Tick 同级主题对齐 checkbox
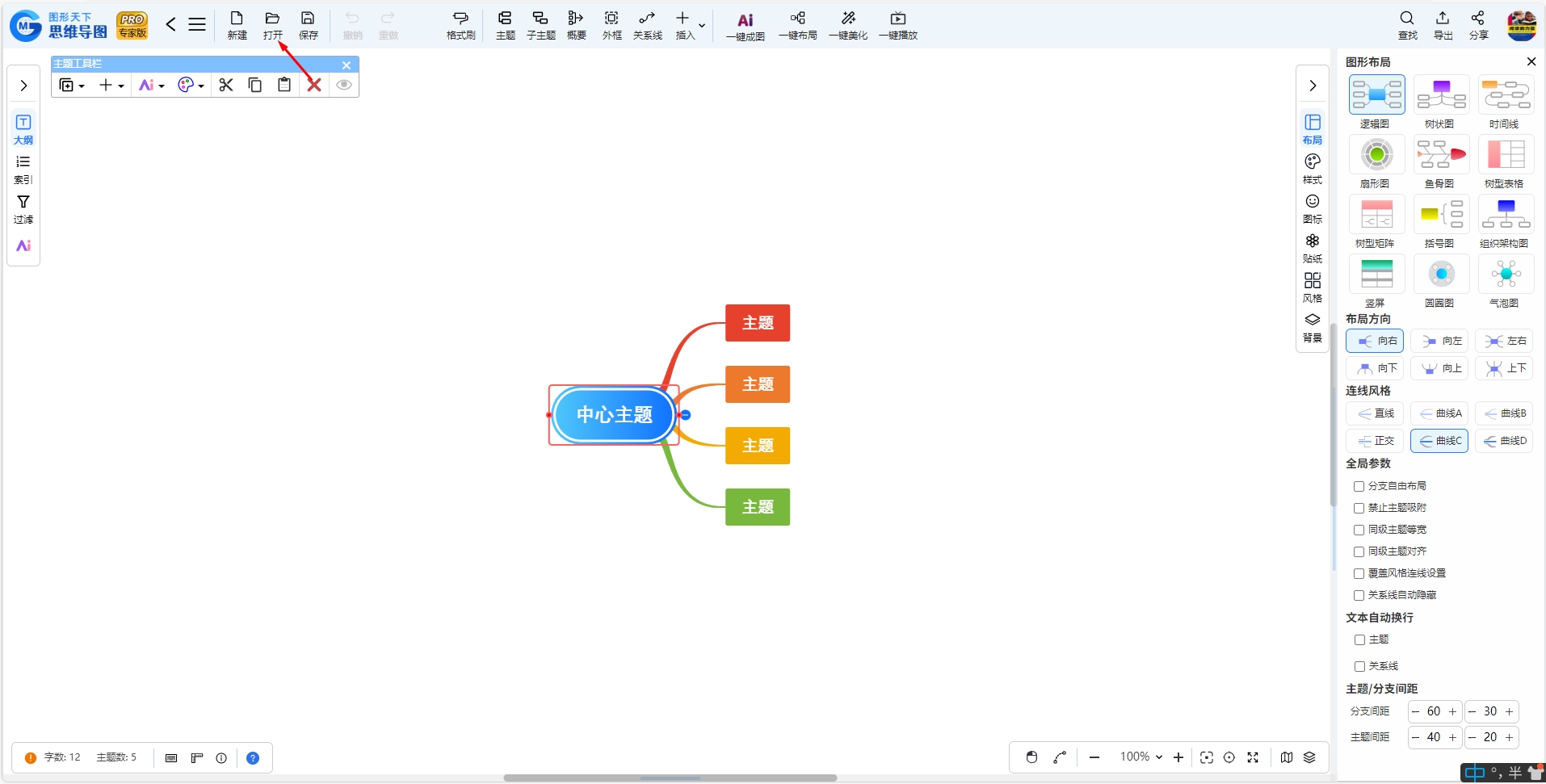Image resolution: width=1546 pixels, height=784 pixels. click(x=1359, y=551)
